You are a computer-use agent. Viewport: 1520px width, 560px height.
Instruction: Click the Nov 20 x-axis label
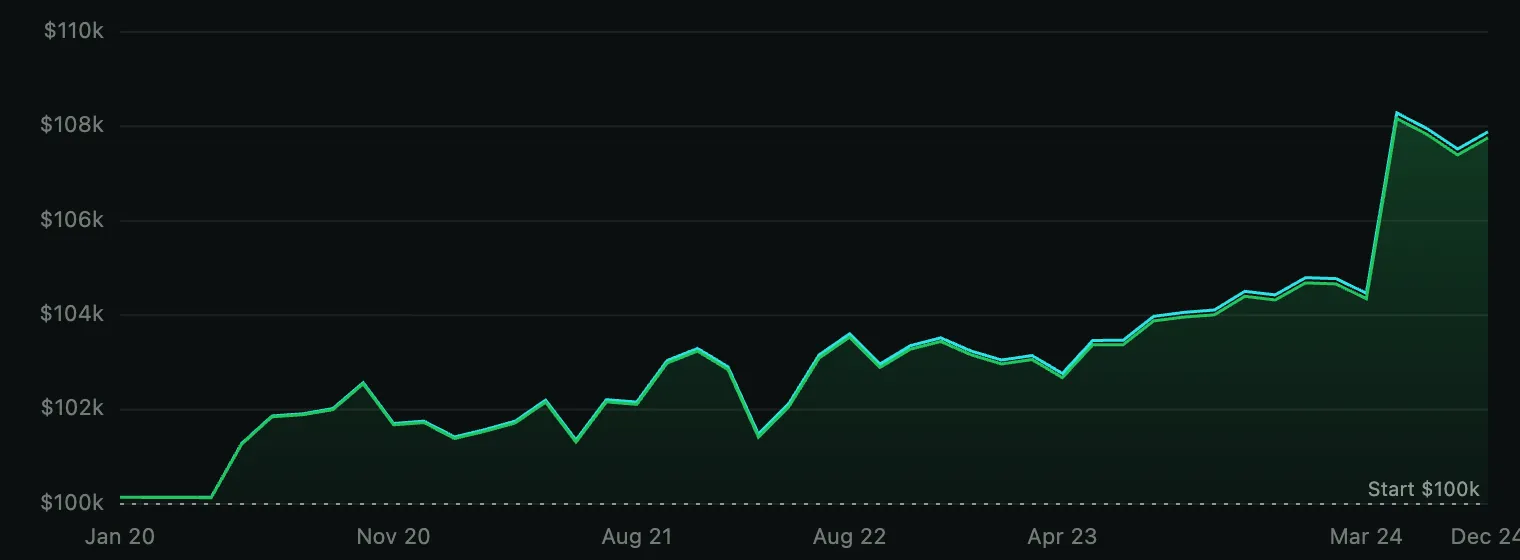click(x=393, y=536)
